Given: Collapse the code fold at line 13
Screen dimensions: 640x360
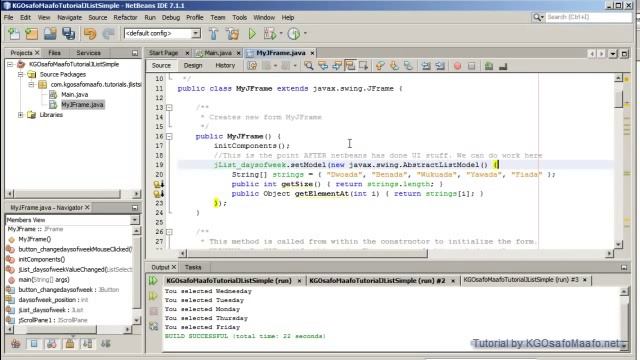Looking at the screenshot, I should coord(169,108).
